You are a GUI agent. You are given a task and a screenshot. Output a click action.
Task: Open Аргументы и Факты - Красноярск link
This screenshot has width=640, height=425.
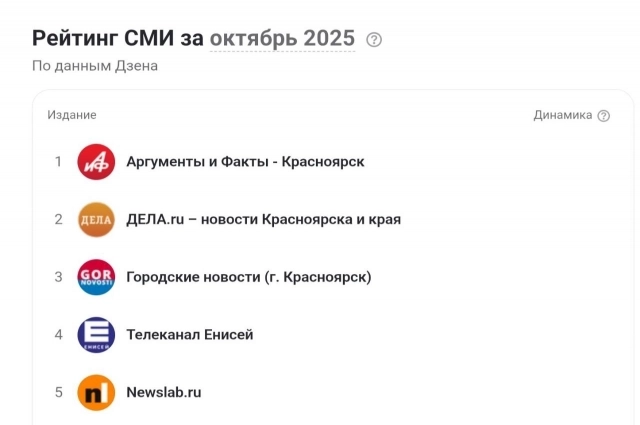pos(245,162)
